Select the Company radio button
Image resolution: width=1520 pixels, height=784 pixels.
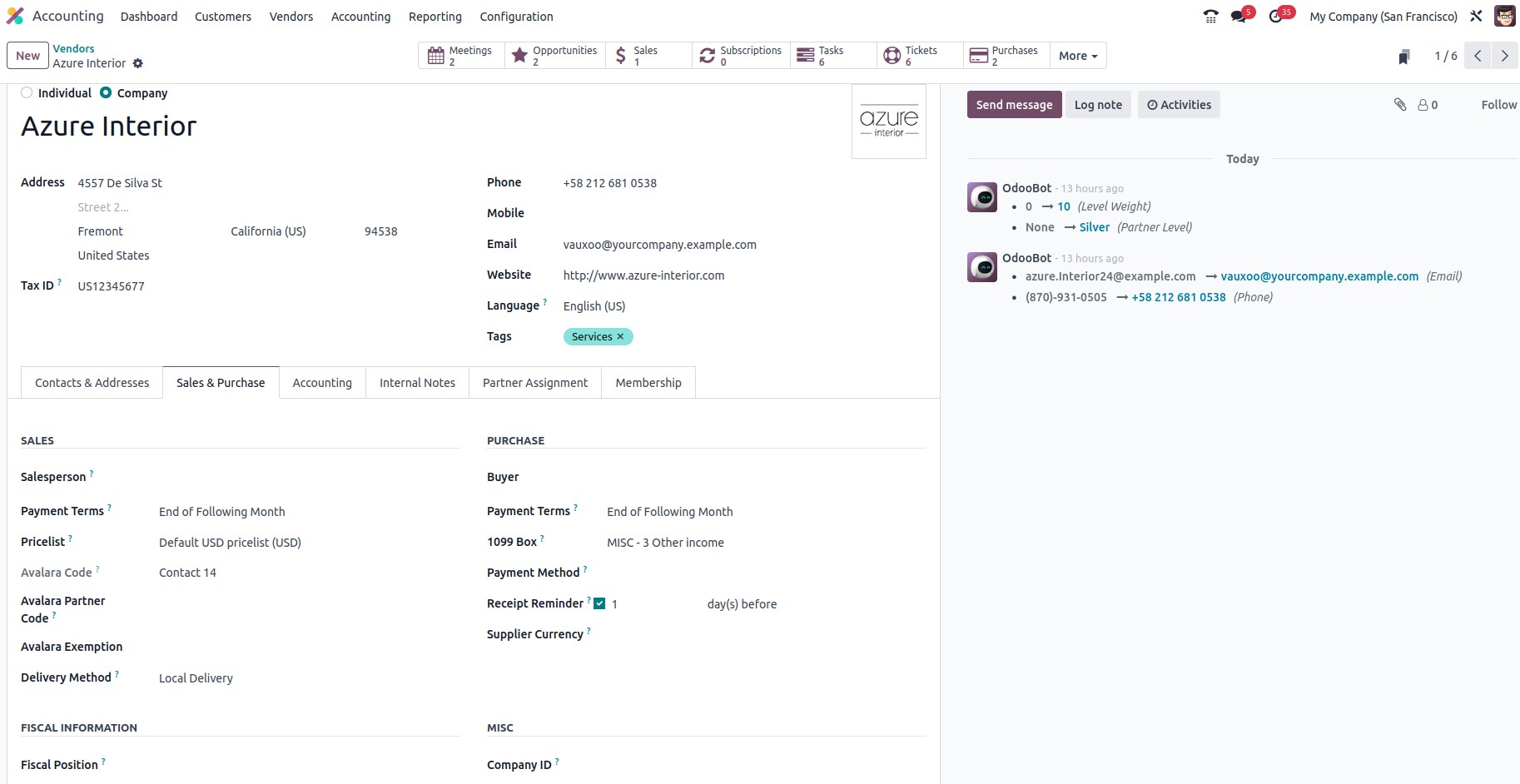106,92
